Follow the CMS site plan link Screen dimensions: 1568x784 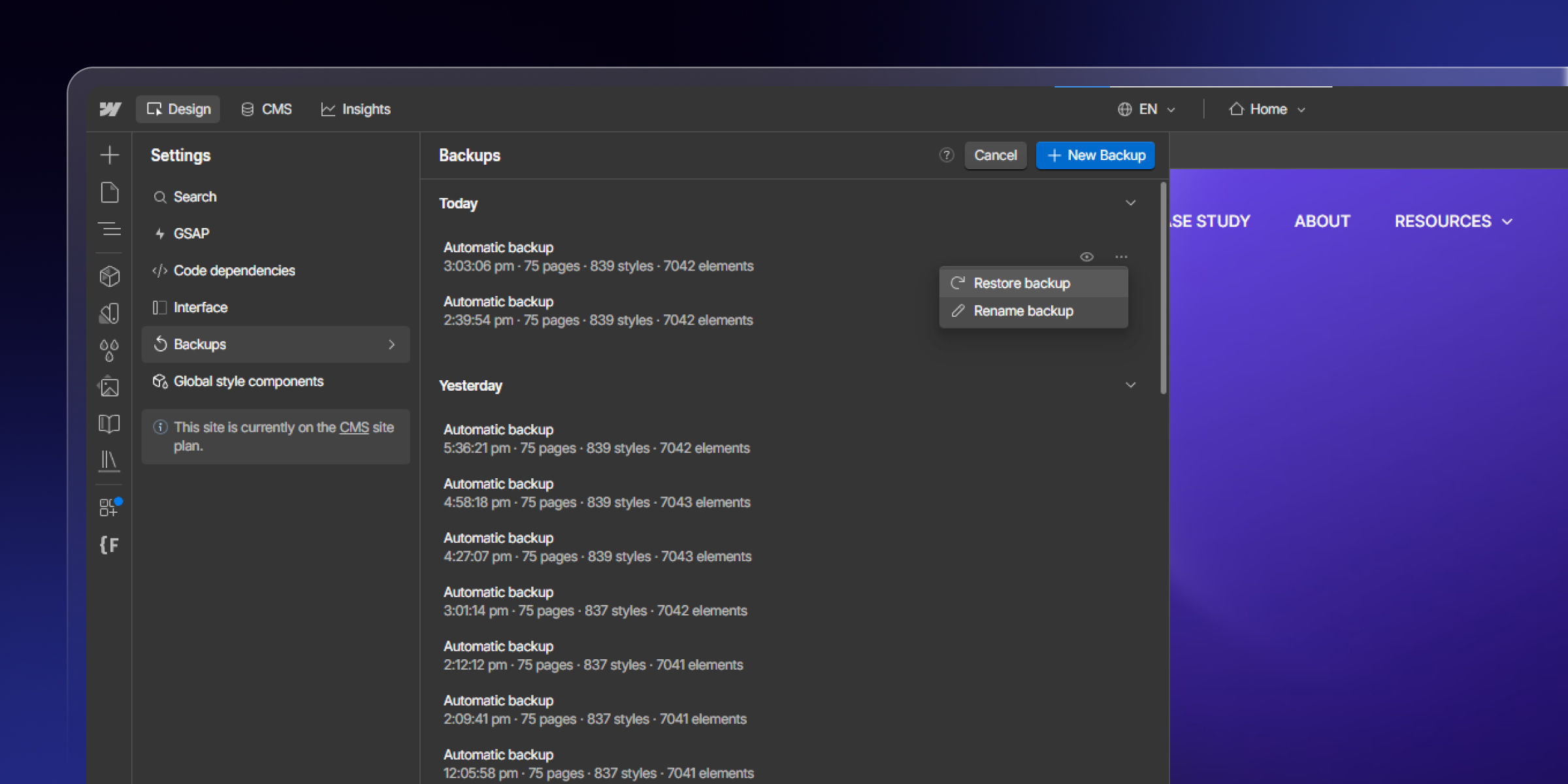(x=354, y=427)
